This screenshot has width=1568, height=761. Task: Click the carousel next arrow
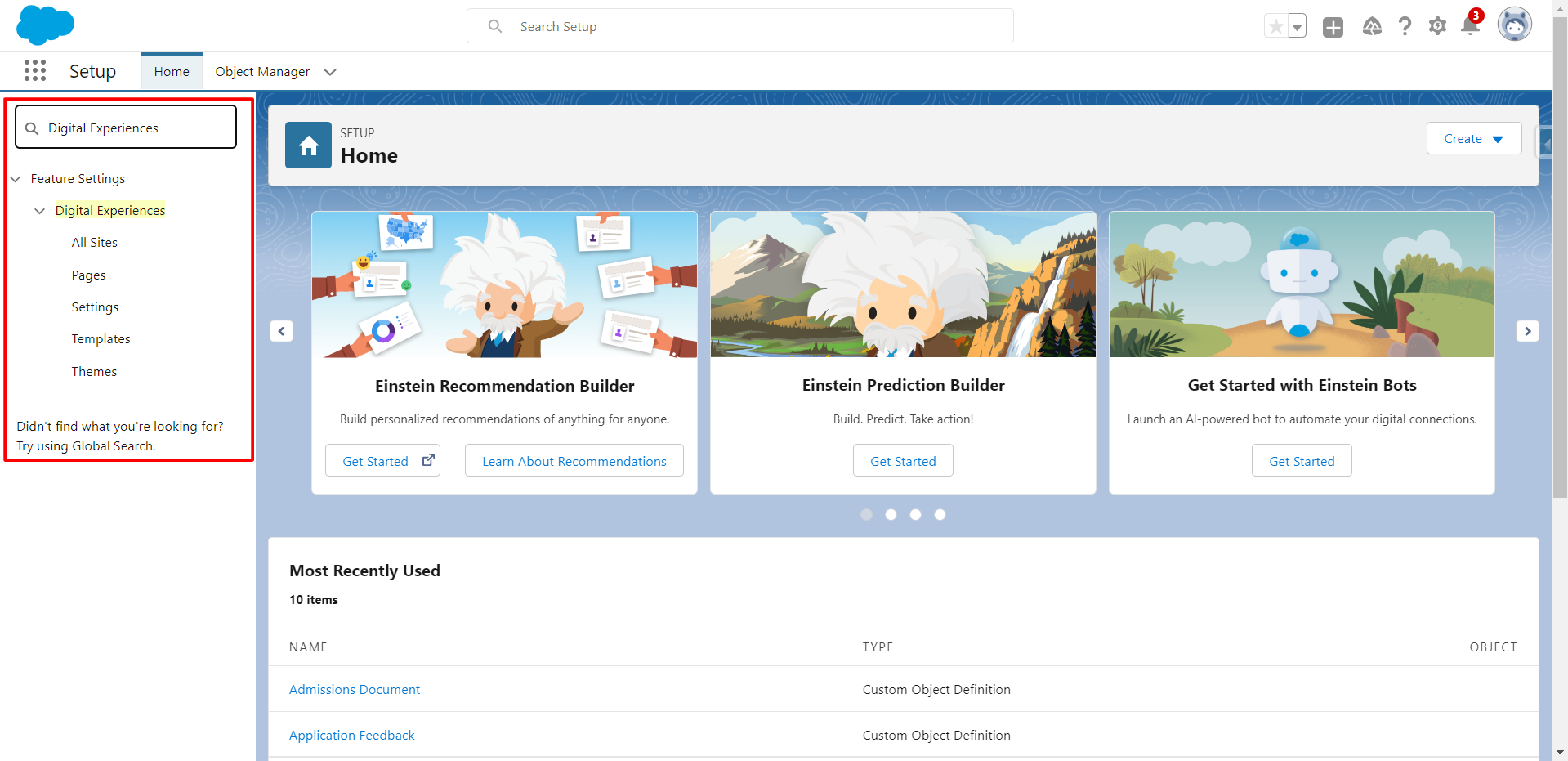coord(1527,331)
